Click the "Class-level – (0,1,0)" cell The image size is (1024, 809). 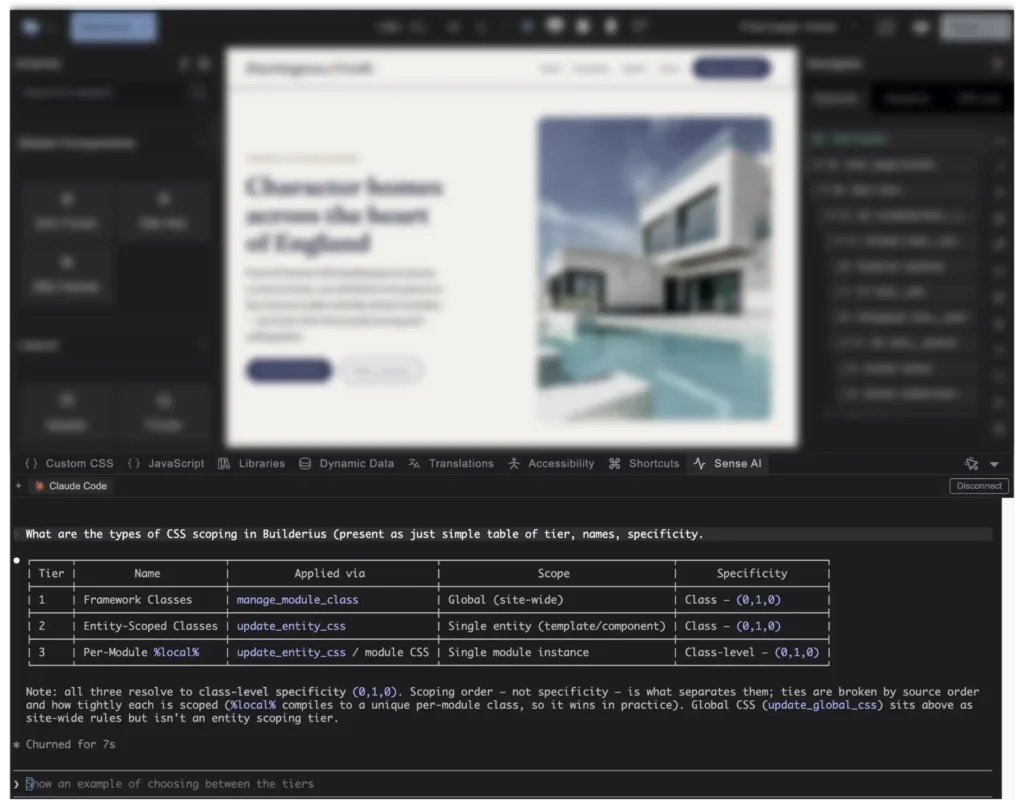(751, 652)
